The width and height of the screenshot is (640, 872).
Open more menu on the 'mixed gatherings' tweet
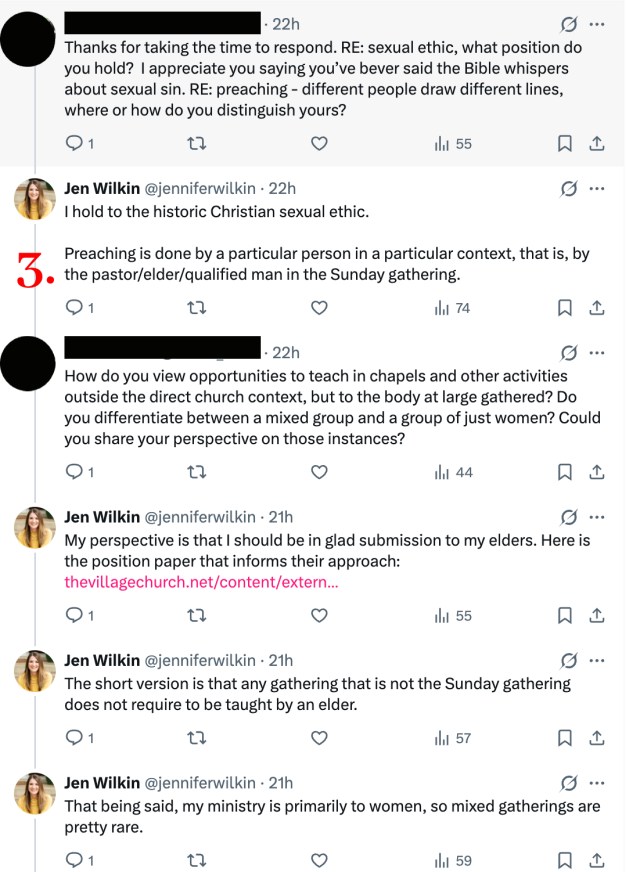tap(597, 782)
